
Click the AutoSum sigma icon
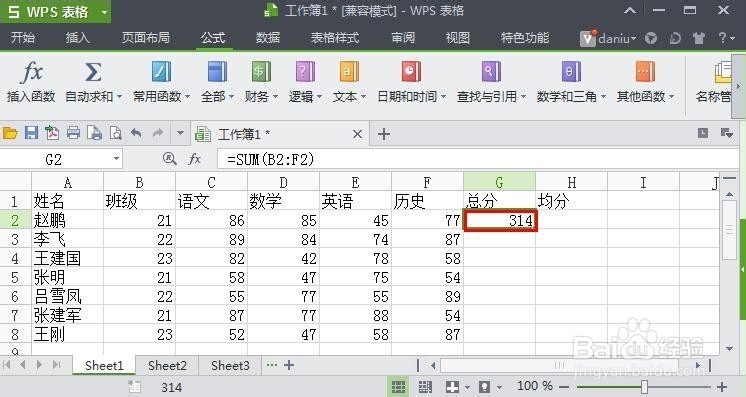click(93, 72)
